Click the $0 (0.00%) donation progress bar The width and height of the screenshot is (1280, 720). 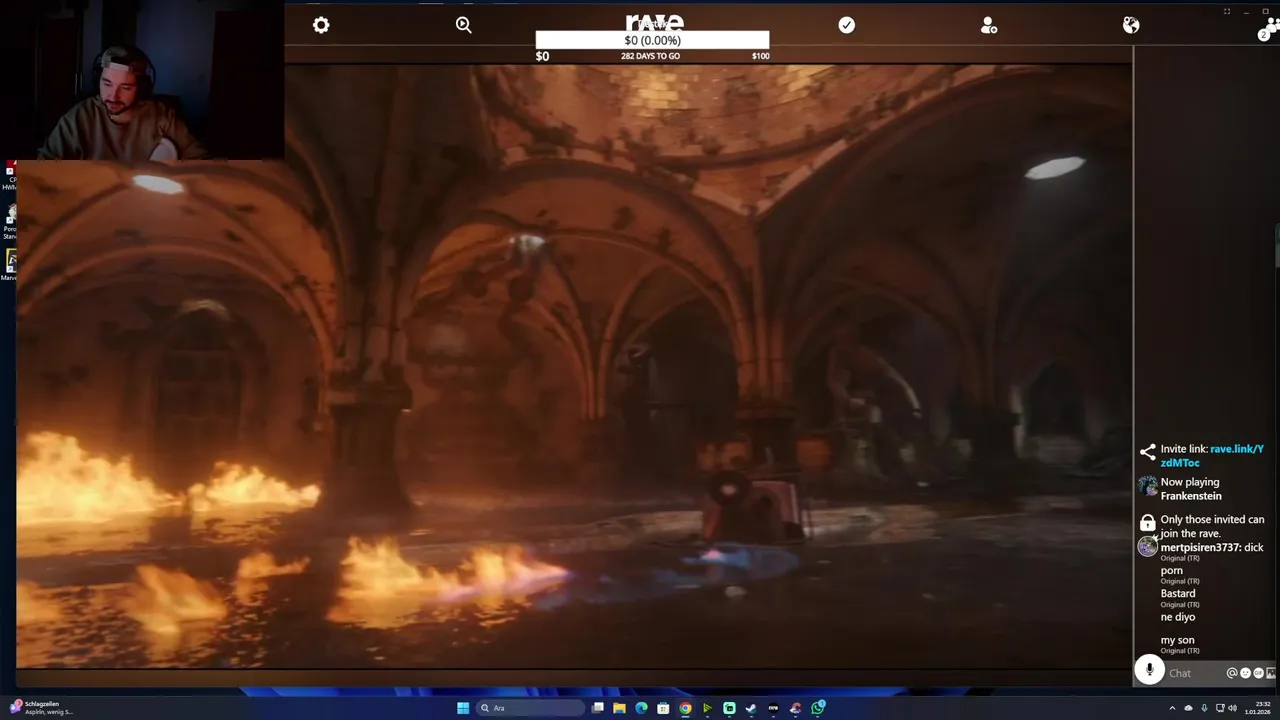click(x=652, y=40)
